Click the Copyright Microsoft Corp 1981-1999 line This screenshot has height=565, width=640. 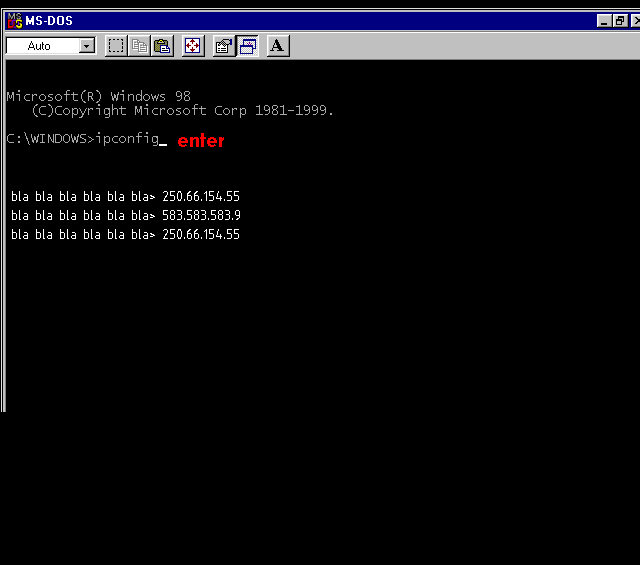coord(183,110)
